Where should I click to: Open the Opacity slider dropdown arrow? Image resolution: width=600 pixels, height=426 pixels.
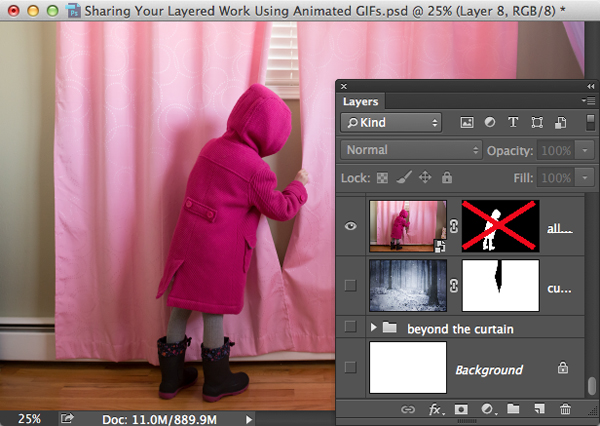(x=585, y=150)
